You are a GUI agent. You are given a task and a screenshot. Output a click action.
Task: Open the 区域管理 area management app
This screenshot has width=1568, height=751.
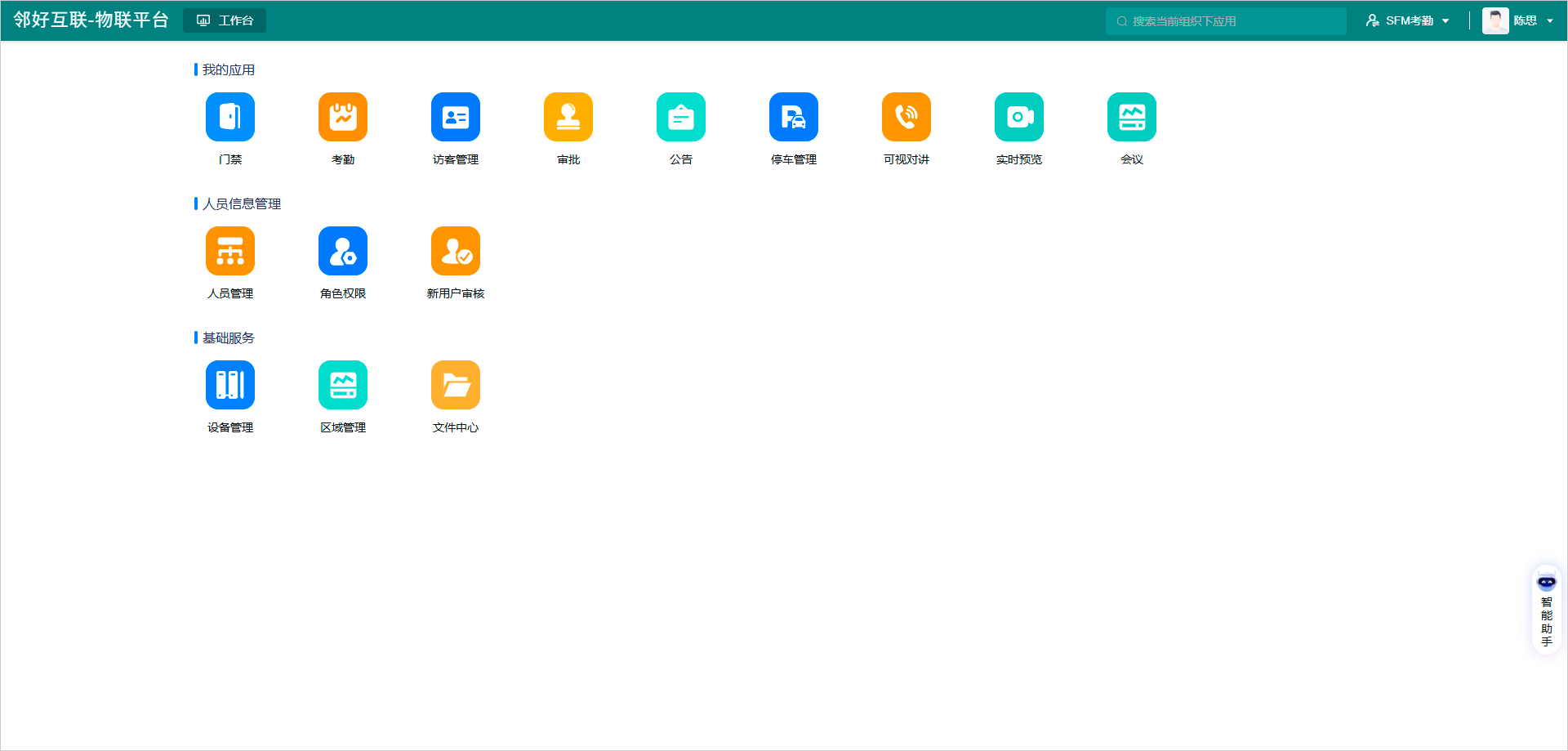tap(342, 385)
